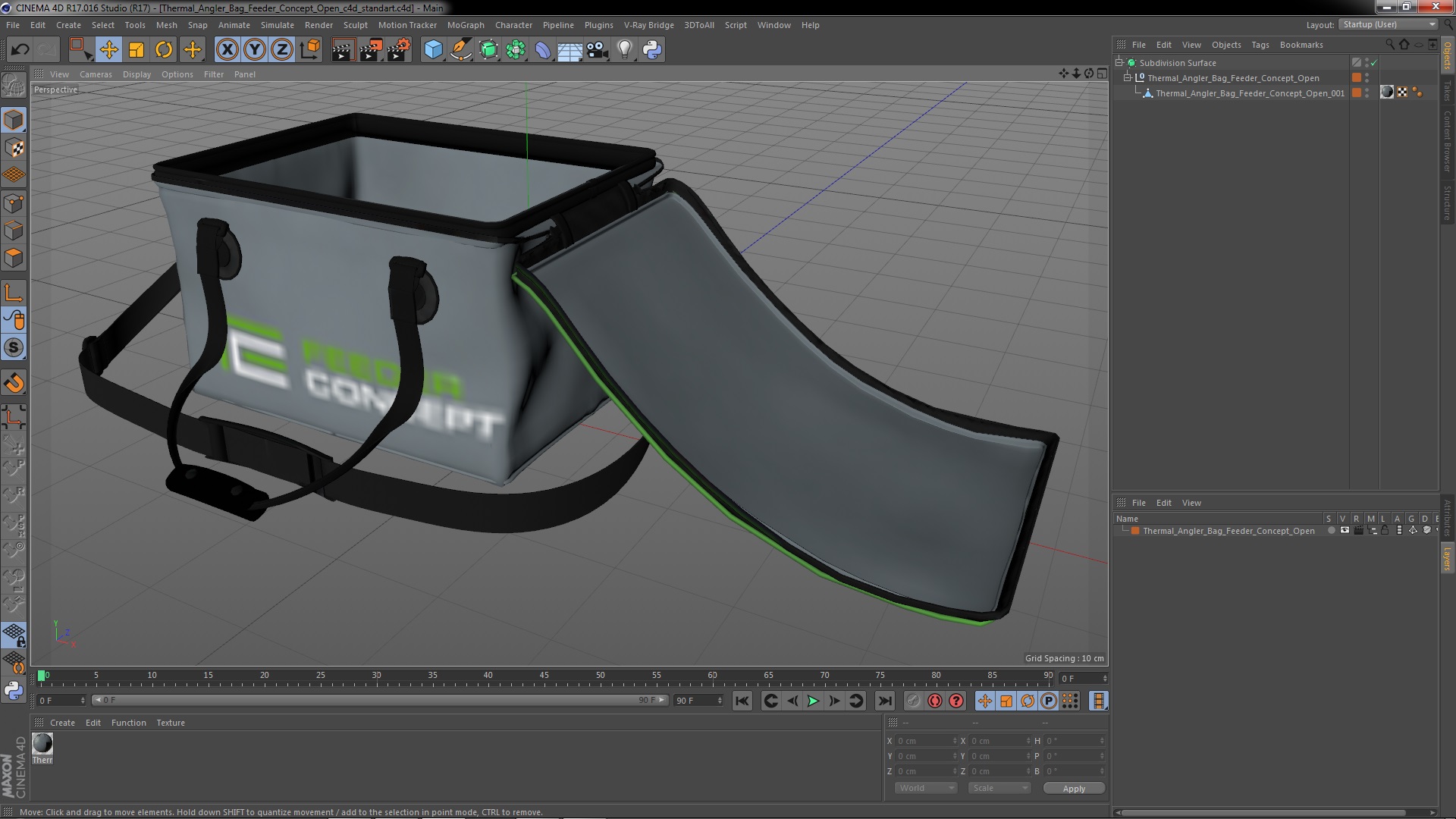
Task: Toggle Position keyframe recording
Action: coord(984,701)
